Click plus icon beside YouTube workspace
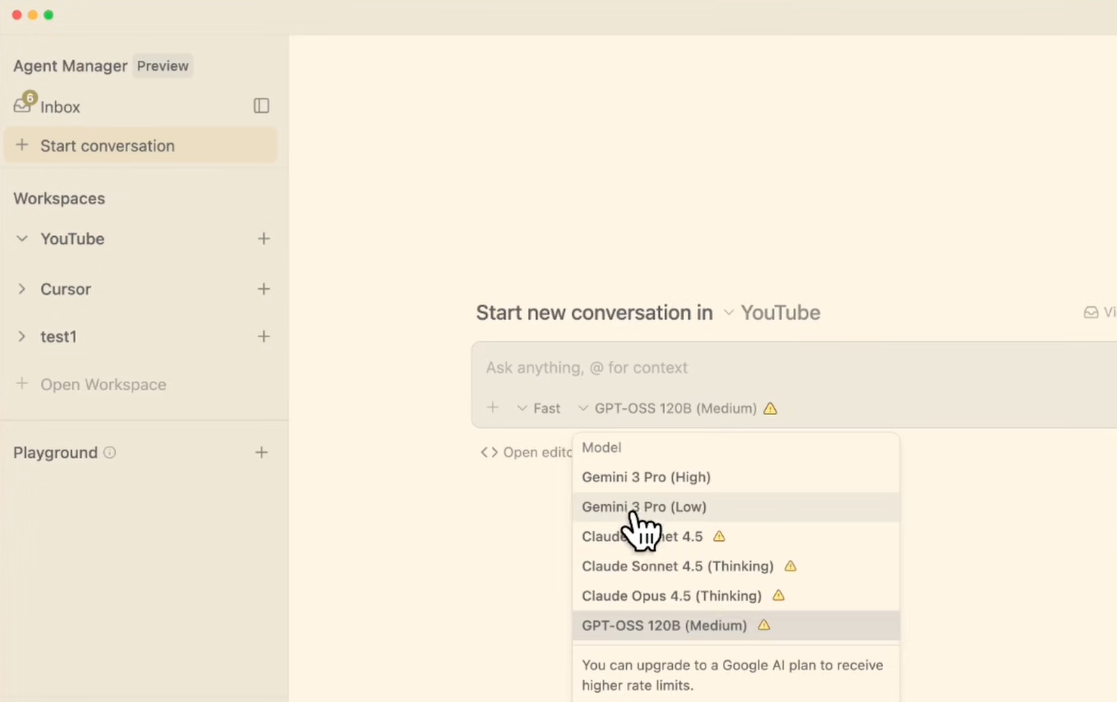 click(x=263, y=239)
